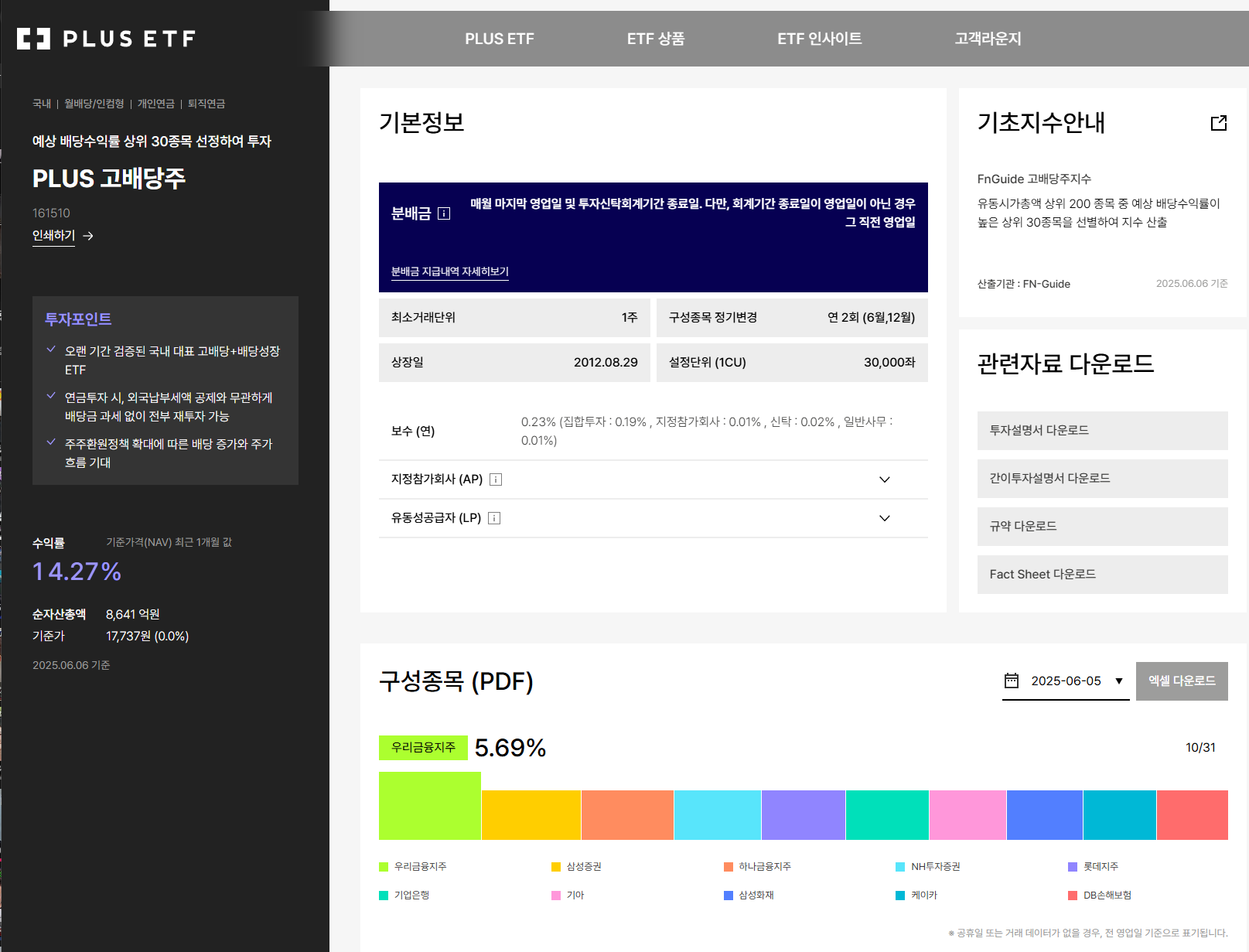Screen dimensions: 1249x952
Task: Expand the 지정참가회사 (AP) row chevron
Action: coord(885,479)
